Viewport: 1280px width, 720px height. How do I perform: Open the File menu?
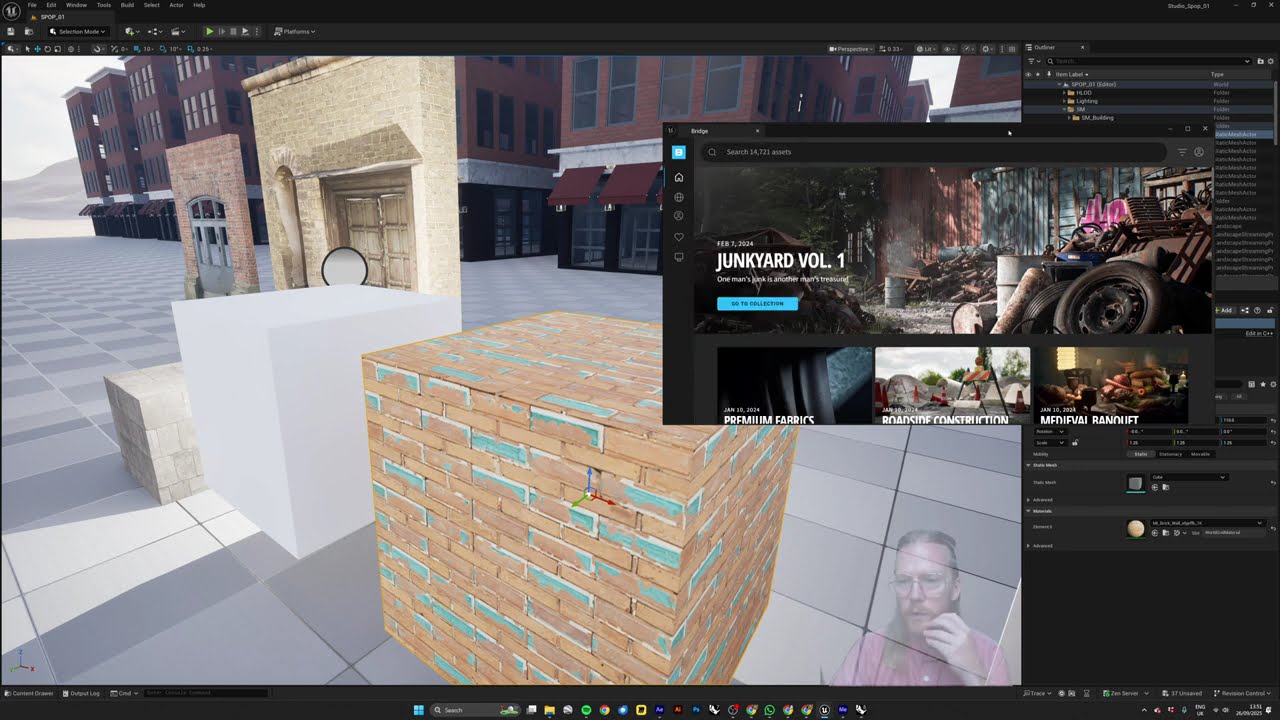pyautogui.click(x=32, y=5)
